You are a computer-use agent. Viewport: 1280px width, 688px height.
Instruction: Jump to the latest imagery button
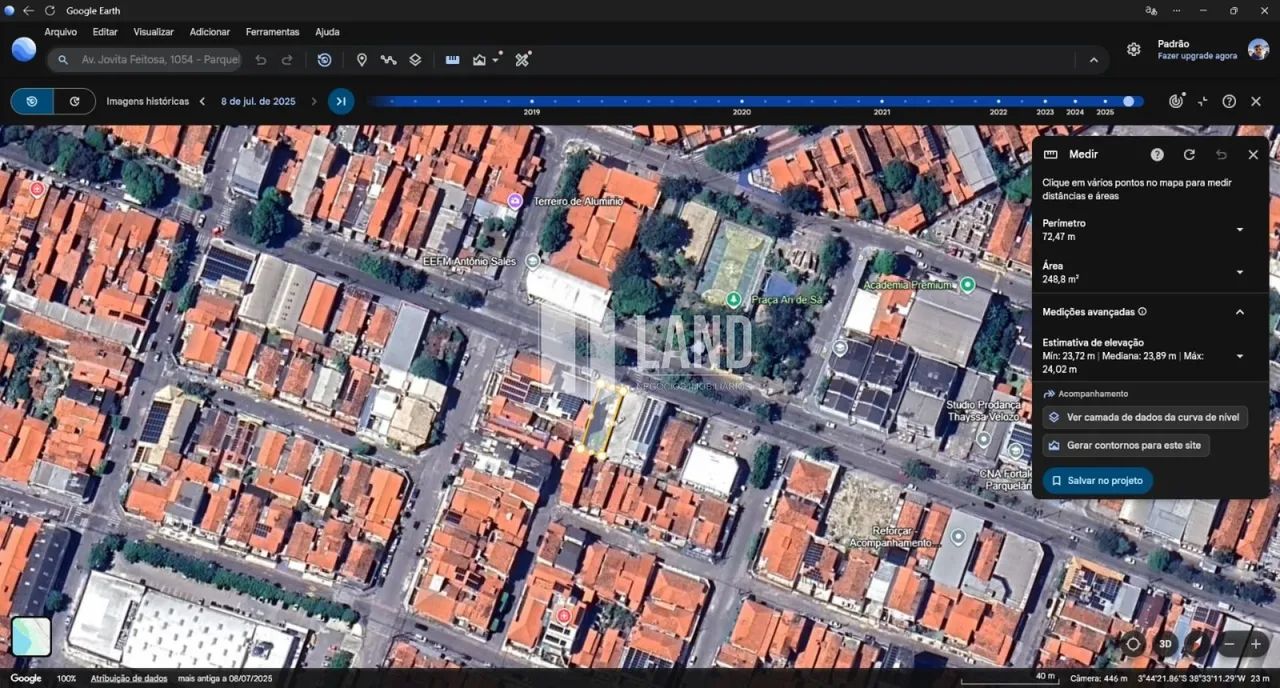point(341,101)
